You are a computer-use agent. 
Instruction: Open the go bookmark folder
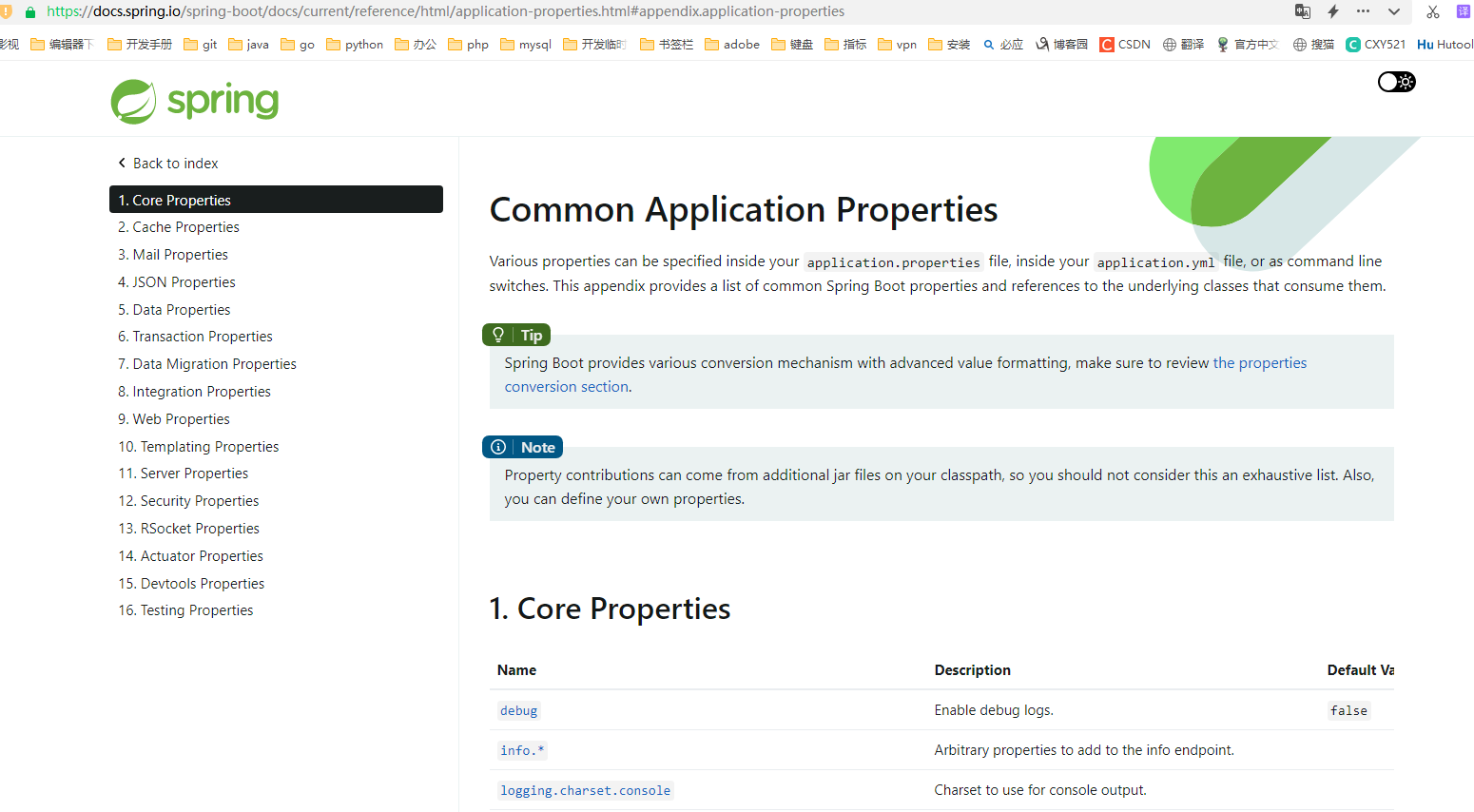[x=298, y=45]
